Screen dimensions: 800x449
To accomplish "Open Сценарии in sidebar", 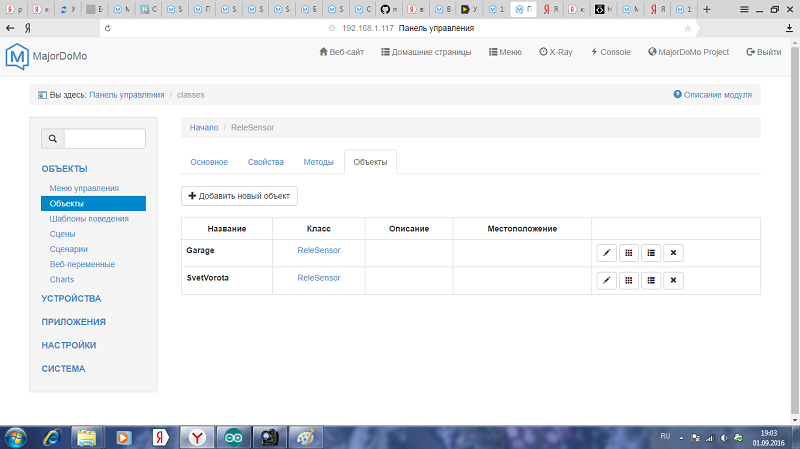I will pos(69,249).
